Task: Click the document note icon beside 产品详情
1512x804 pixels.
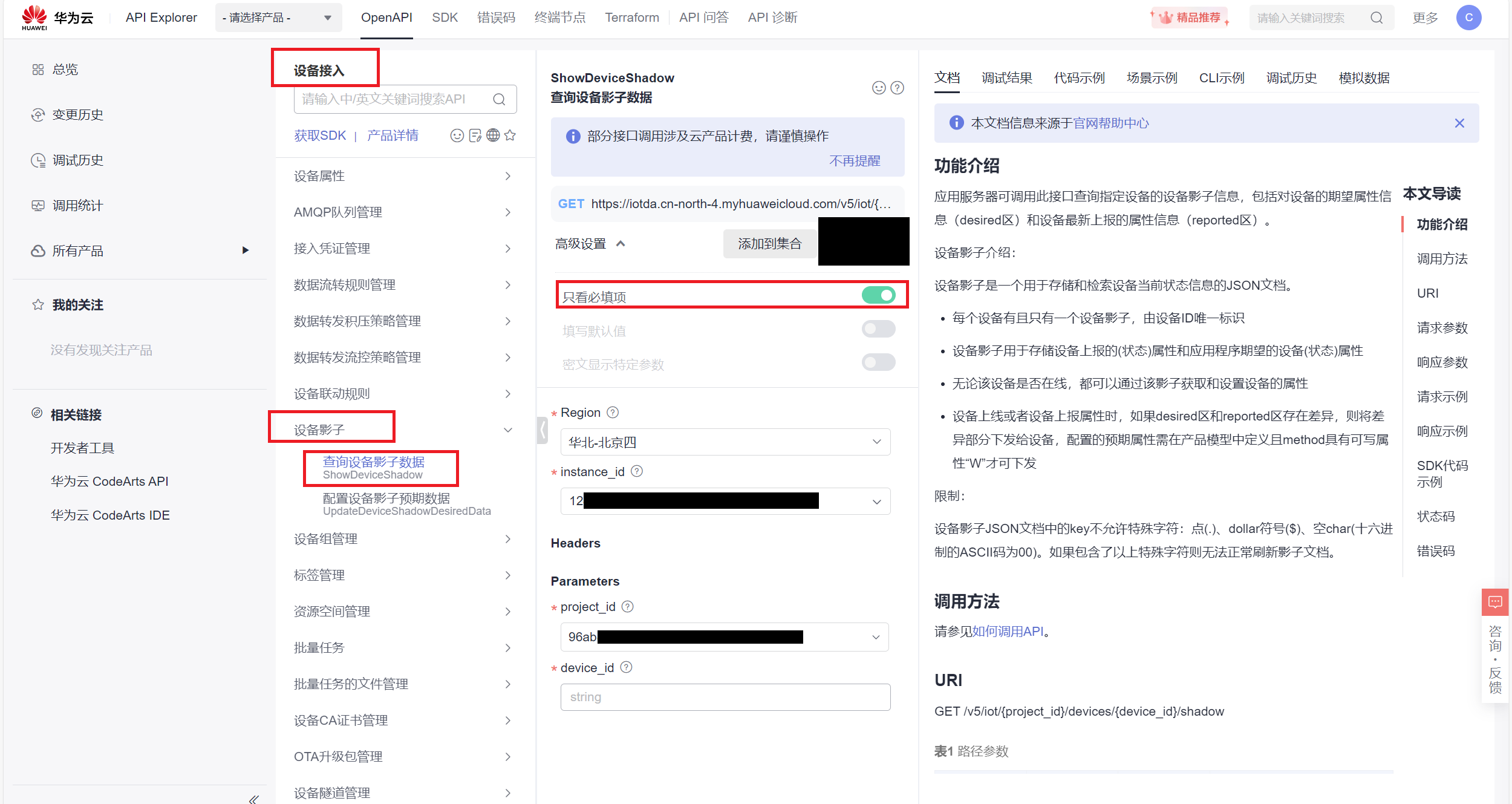Action: pyautogui.click(x=475, y=136)
